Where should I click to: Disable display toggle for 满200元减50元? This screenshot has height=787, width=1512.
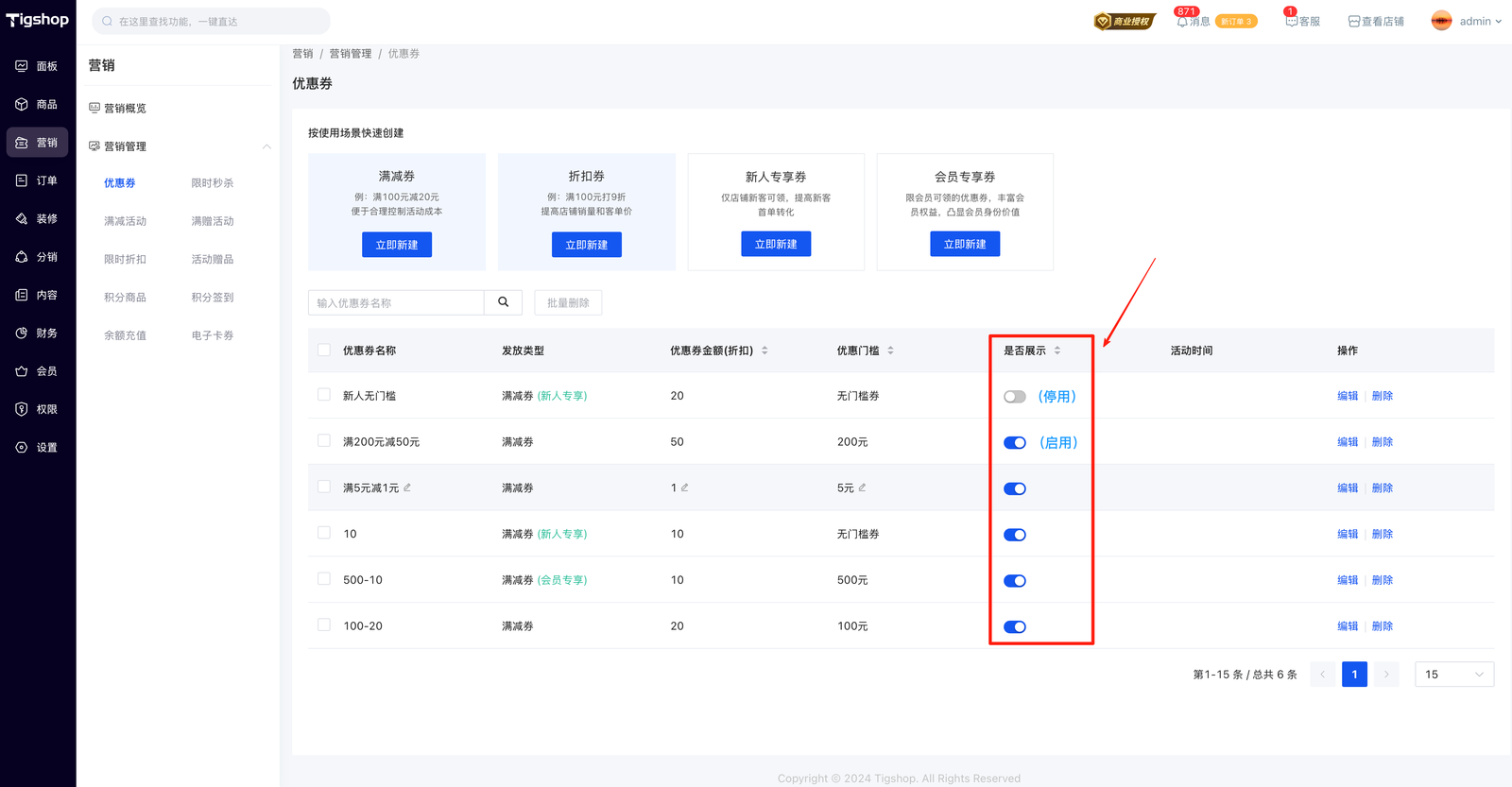tap(1014, 443)
